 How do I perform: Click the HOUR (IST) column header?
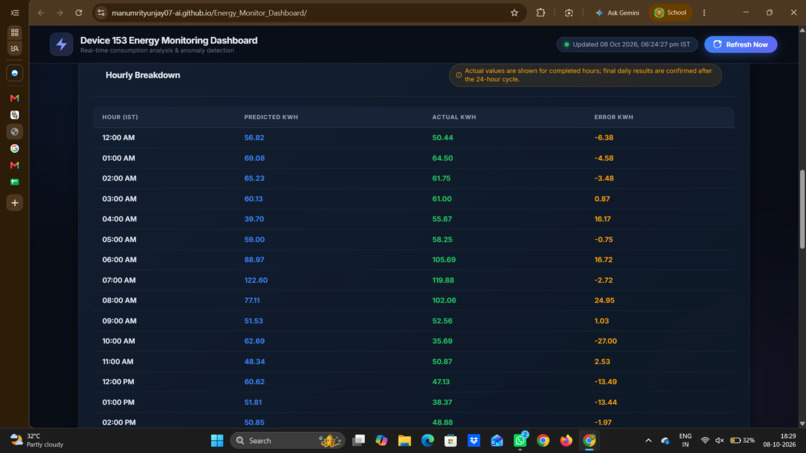[120, 117]
